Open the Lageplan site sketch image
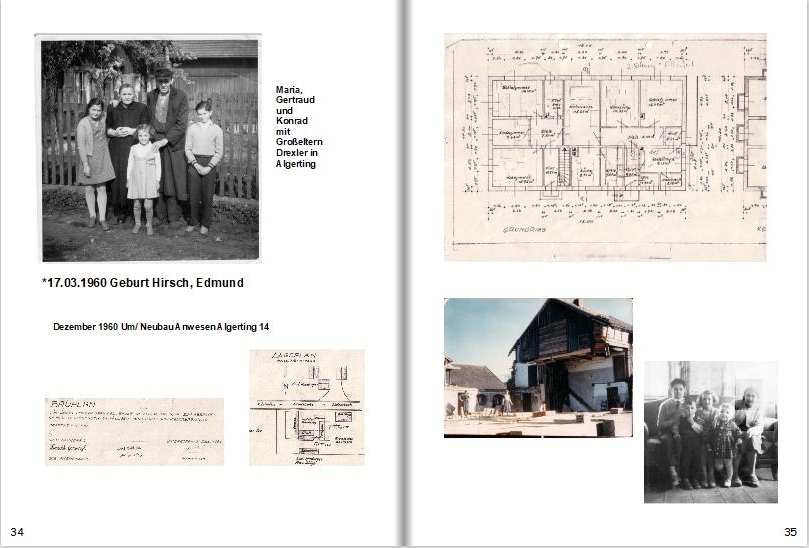 click(x=306, y=407)
